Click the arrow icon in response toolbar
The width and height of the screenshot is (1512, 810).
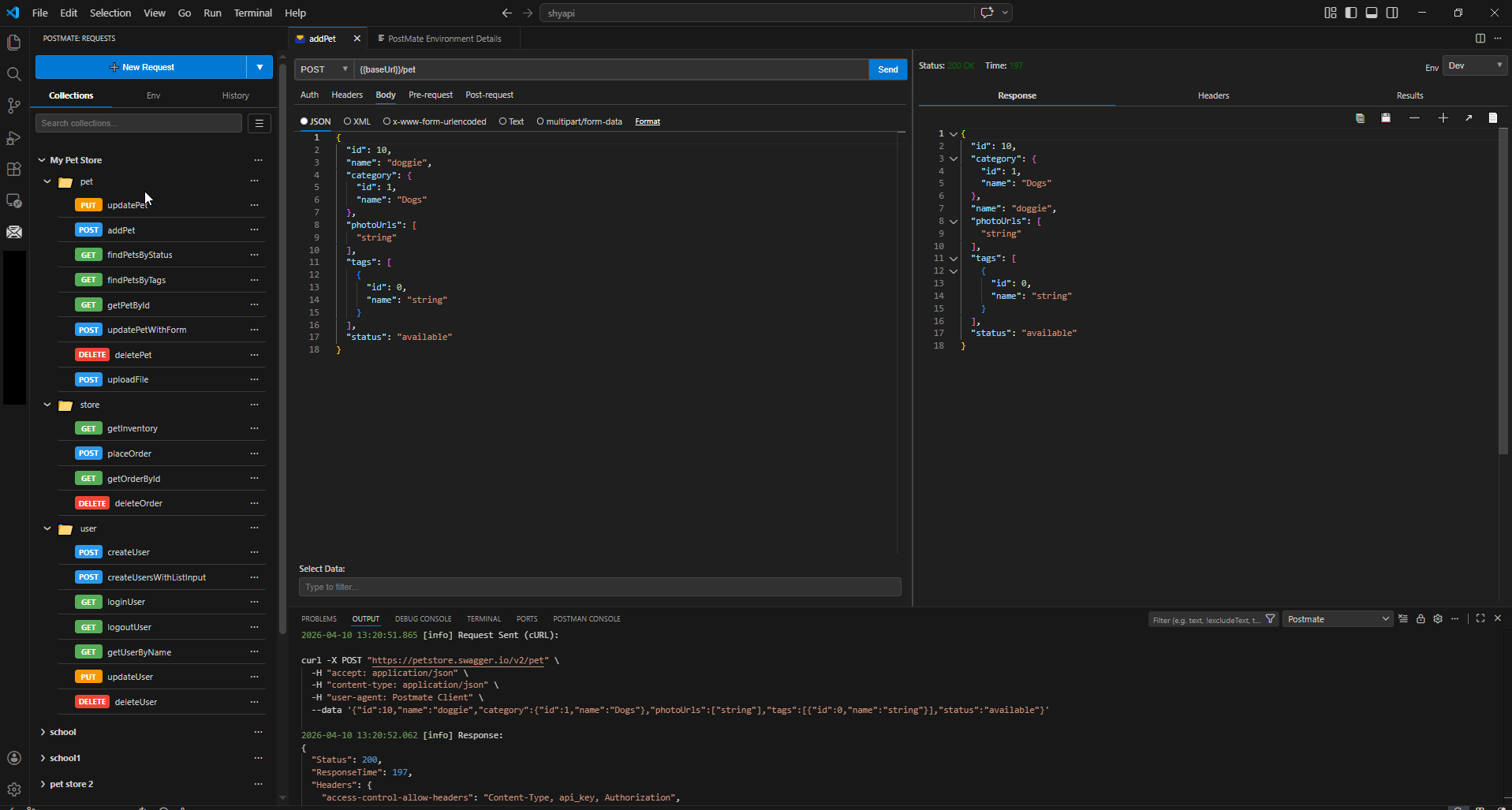(1469, 118)
